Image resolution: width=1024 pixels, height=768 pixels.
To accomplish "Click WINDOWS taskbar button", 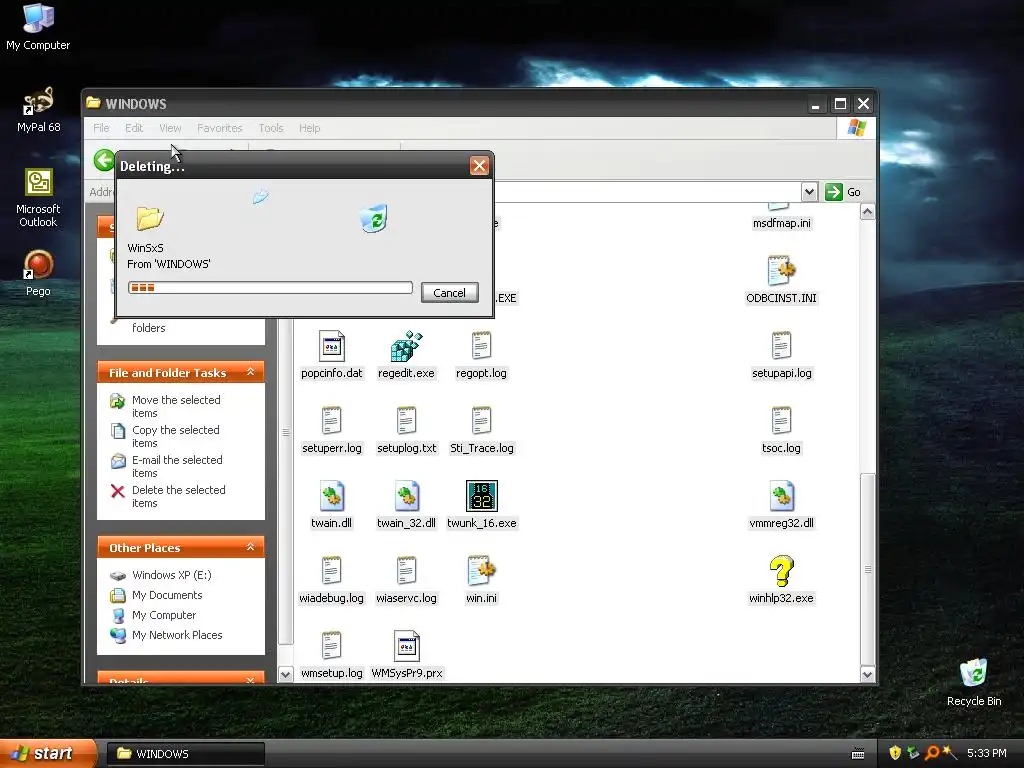I will coord(186,754).
